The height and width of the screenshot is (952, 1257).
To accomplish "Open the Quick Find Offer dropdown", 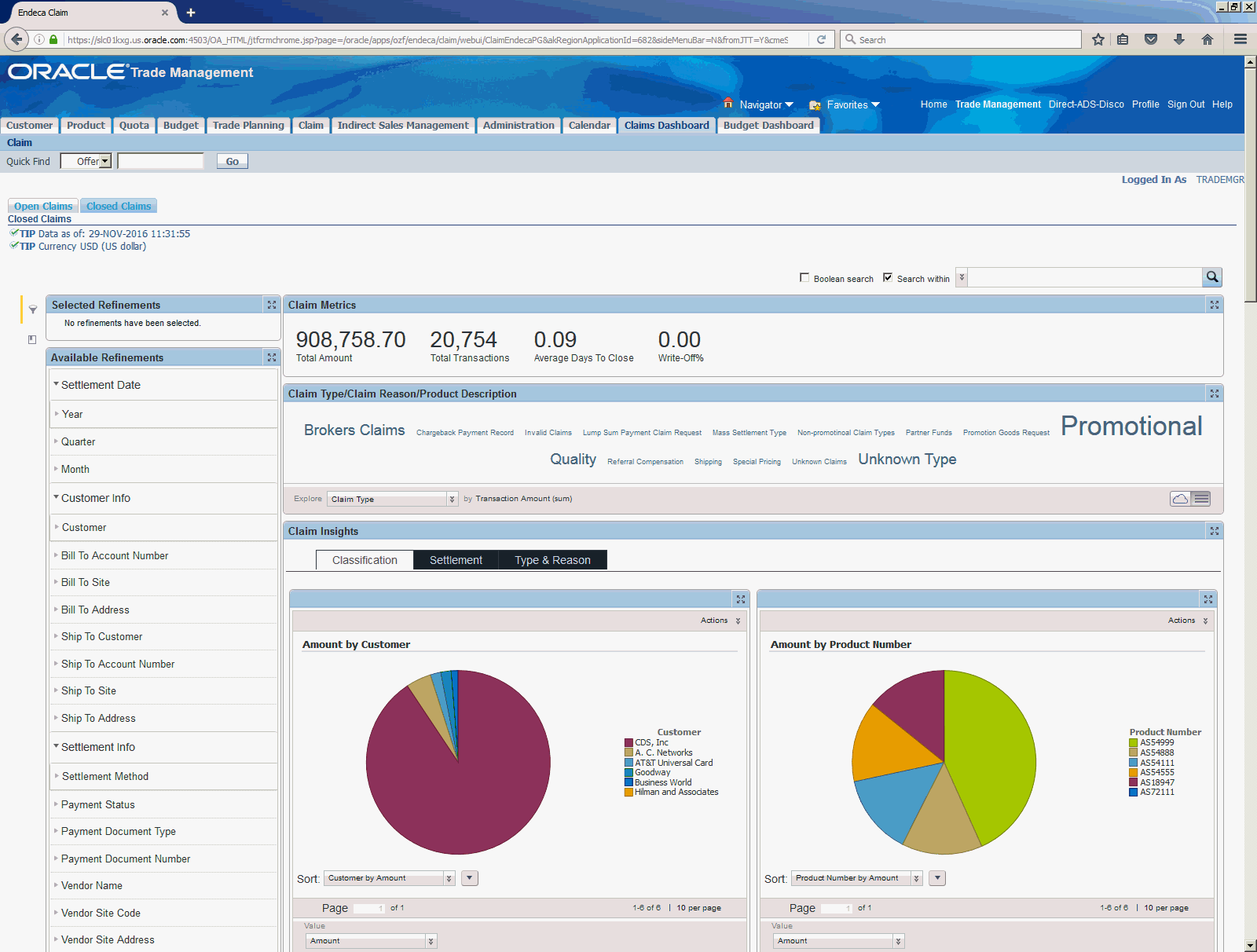I will (x=86, y=161).
